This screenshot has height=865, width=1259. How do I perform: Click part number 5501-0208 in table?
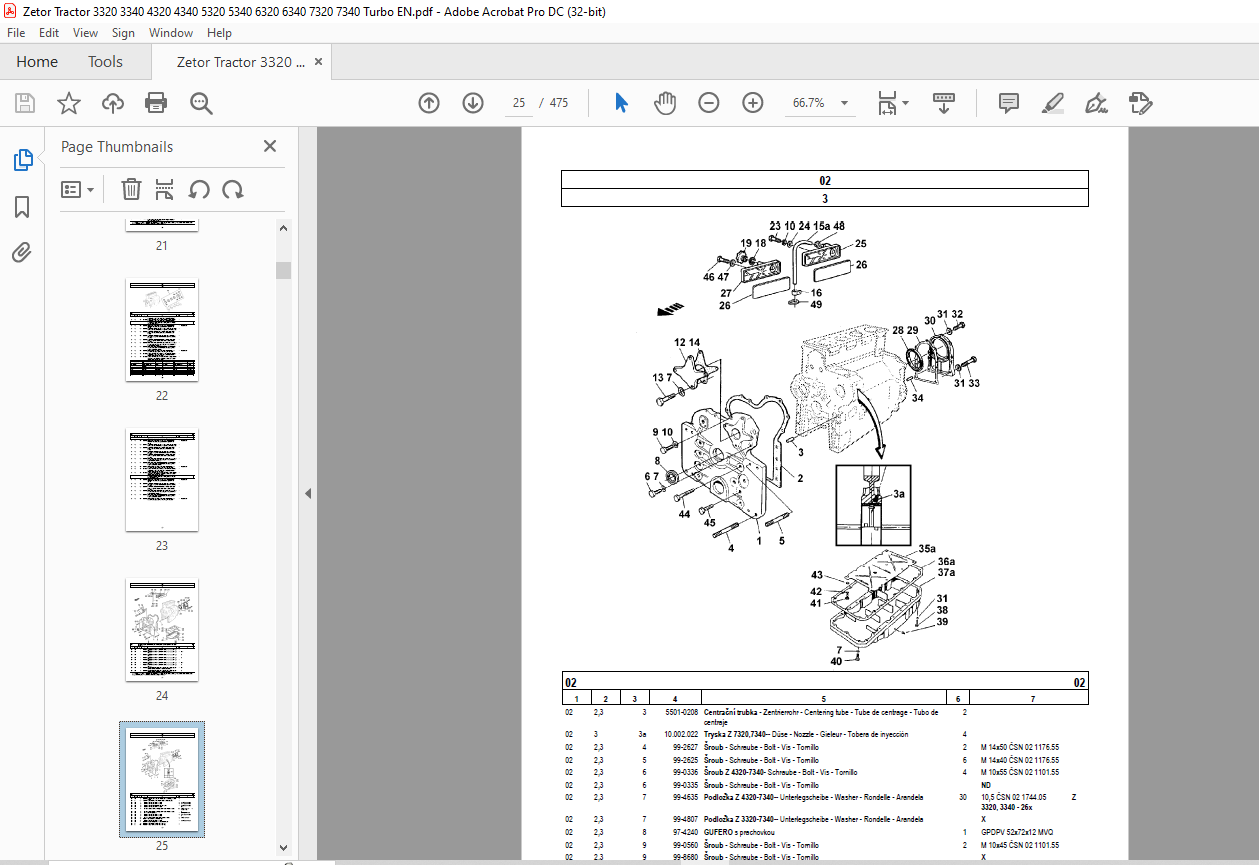(x=682, y=712)
